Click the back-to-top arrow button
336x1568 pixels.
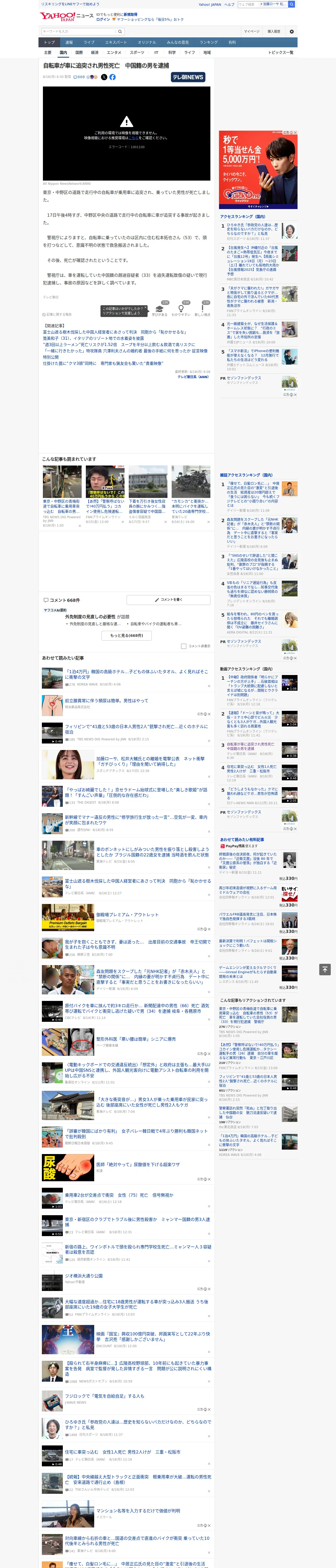click(325, 969)
